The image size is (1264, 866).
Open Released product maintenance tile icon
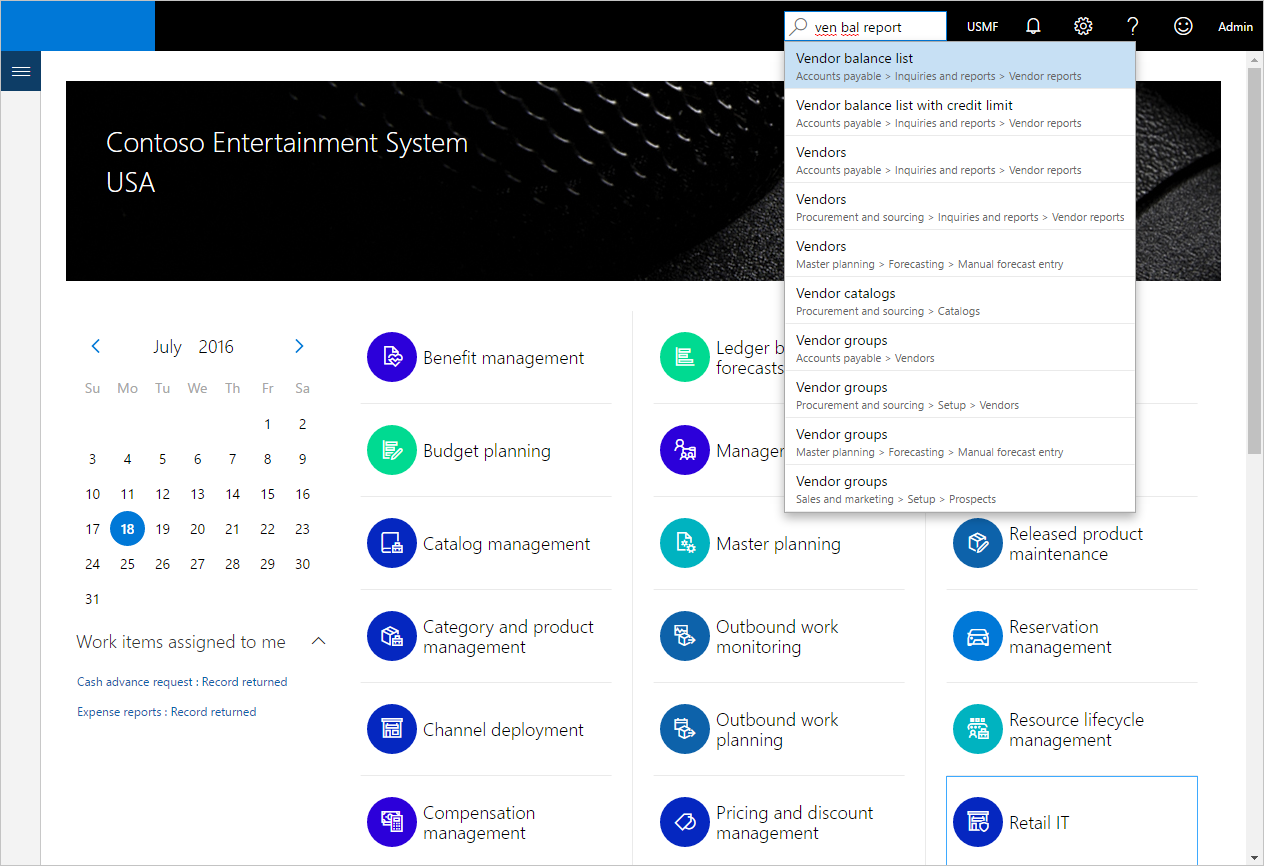(978, 543)
